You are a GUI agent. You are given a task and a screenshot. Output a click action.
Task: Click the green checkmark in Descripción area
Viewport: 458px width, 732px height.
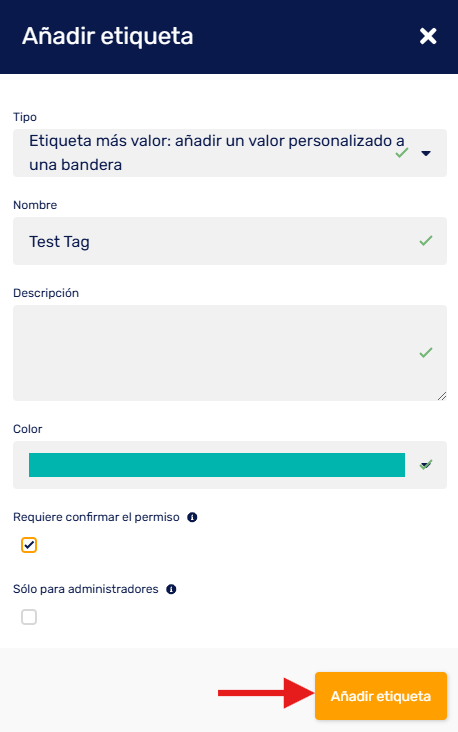click(x=426, y=352)
